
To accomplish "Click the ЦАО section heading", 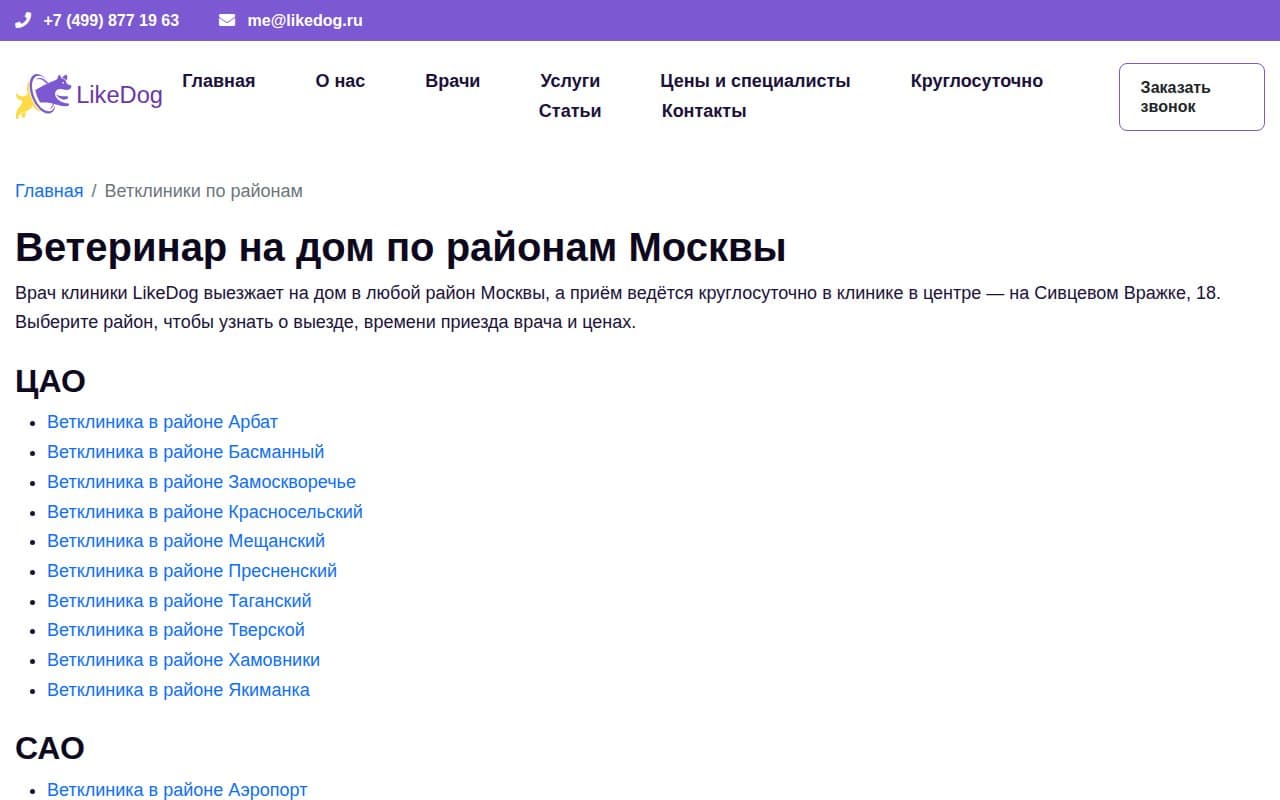I will pyautogui.click(x=51, y=381).
